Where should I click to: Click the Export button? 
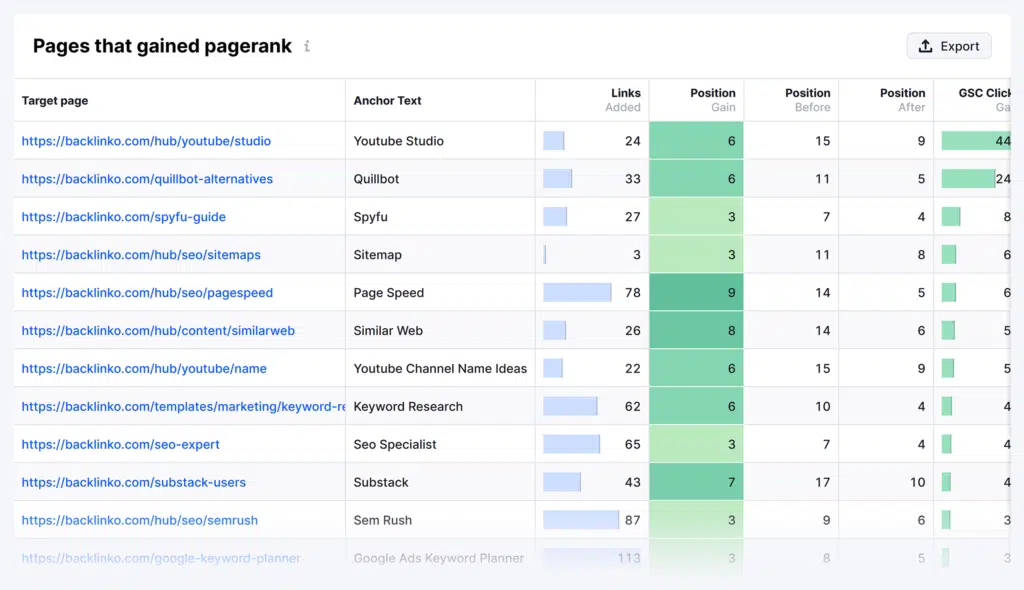[948, 46]
